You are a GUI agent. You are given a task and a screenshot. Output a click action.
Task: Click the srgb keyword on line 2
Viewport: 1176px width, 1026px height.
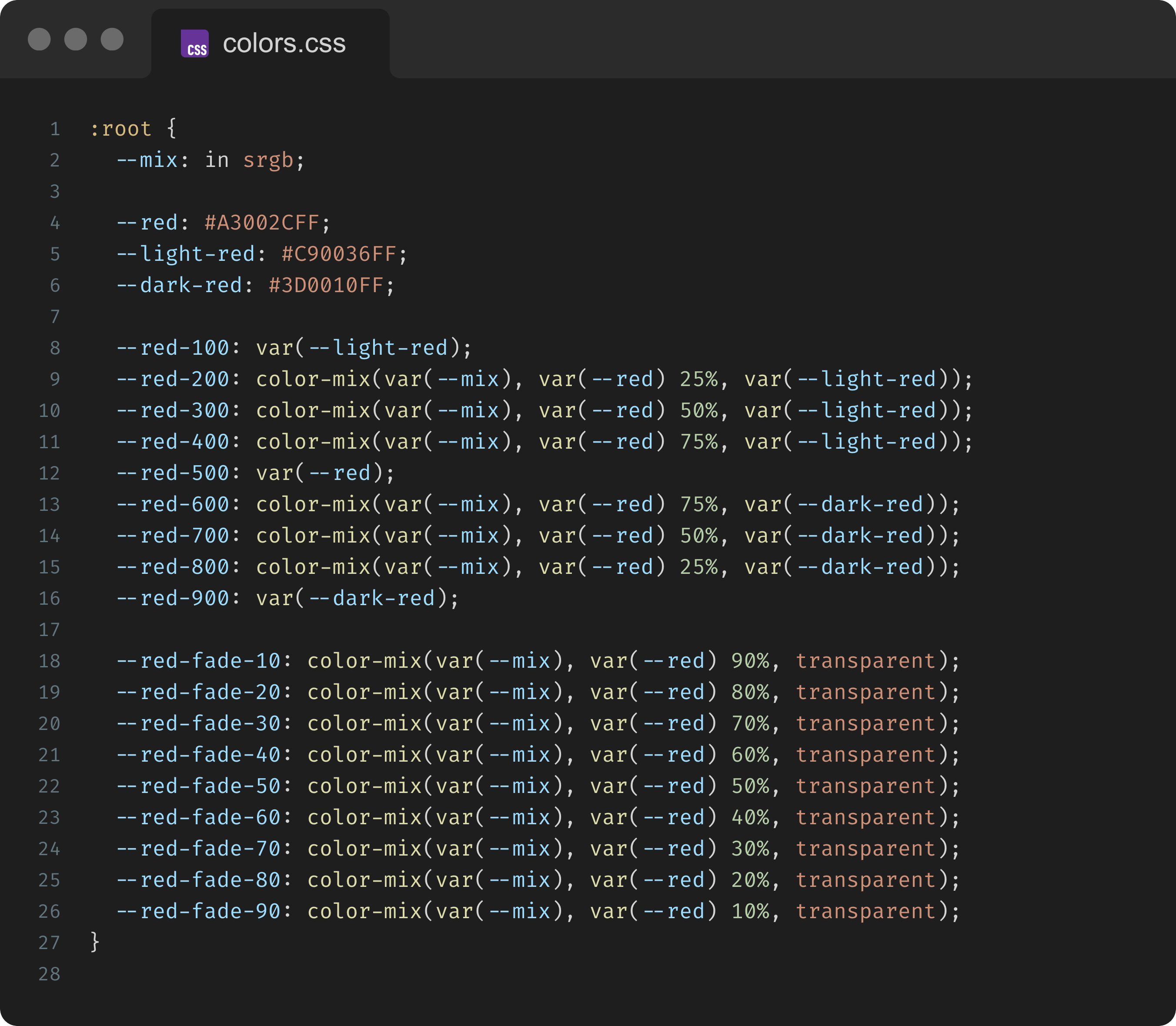(x=268, y=160)
